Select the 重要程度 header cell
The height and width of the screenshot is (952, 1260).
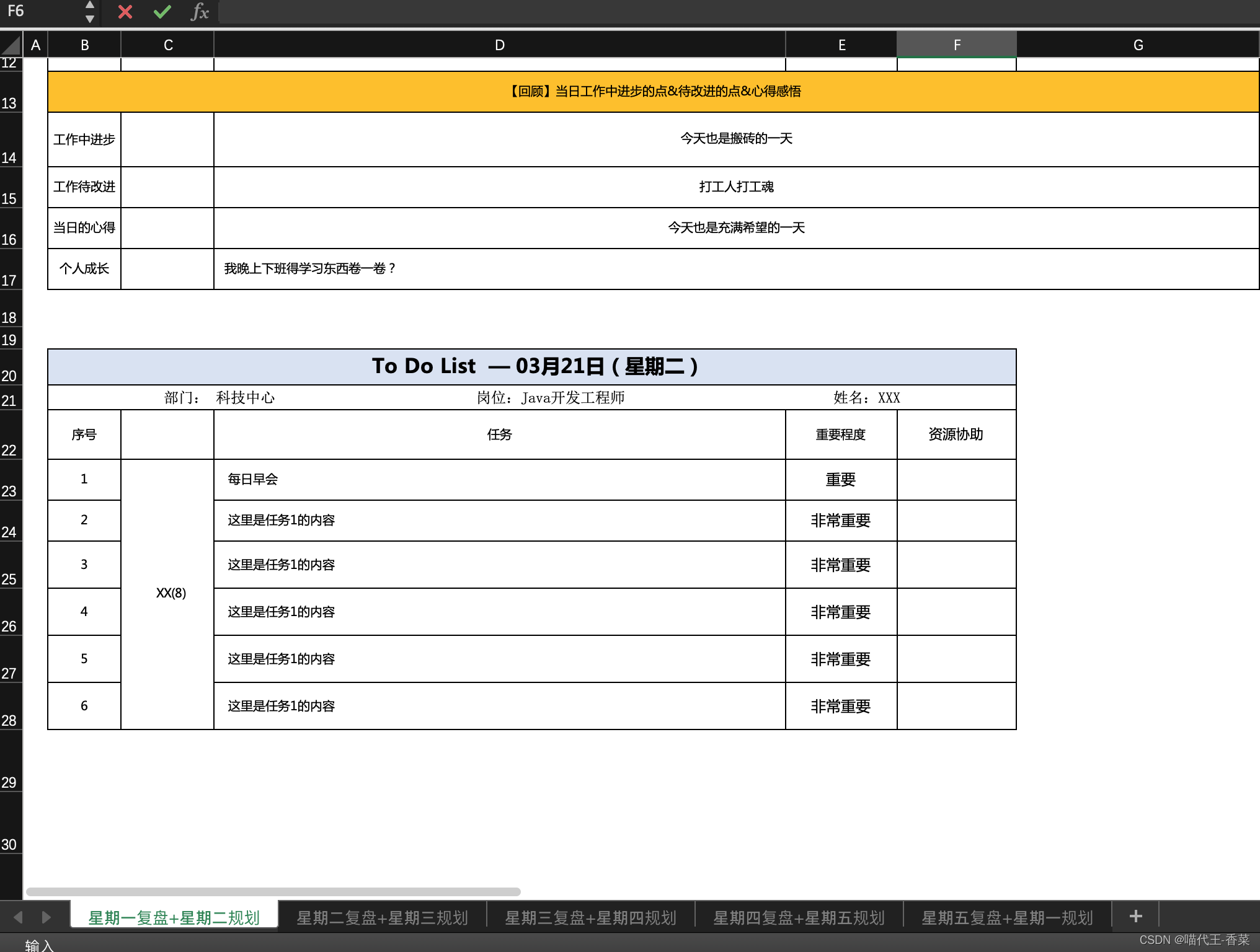pyautogui.click(x=841, y=434)
